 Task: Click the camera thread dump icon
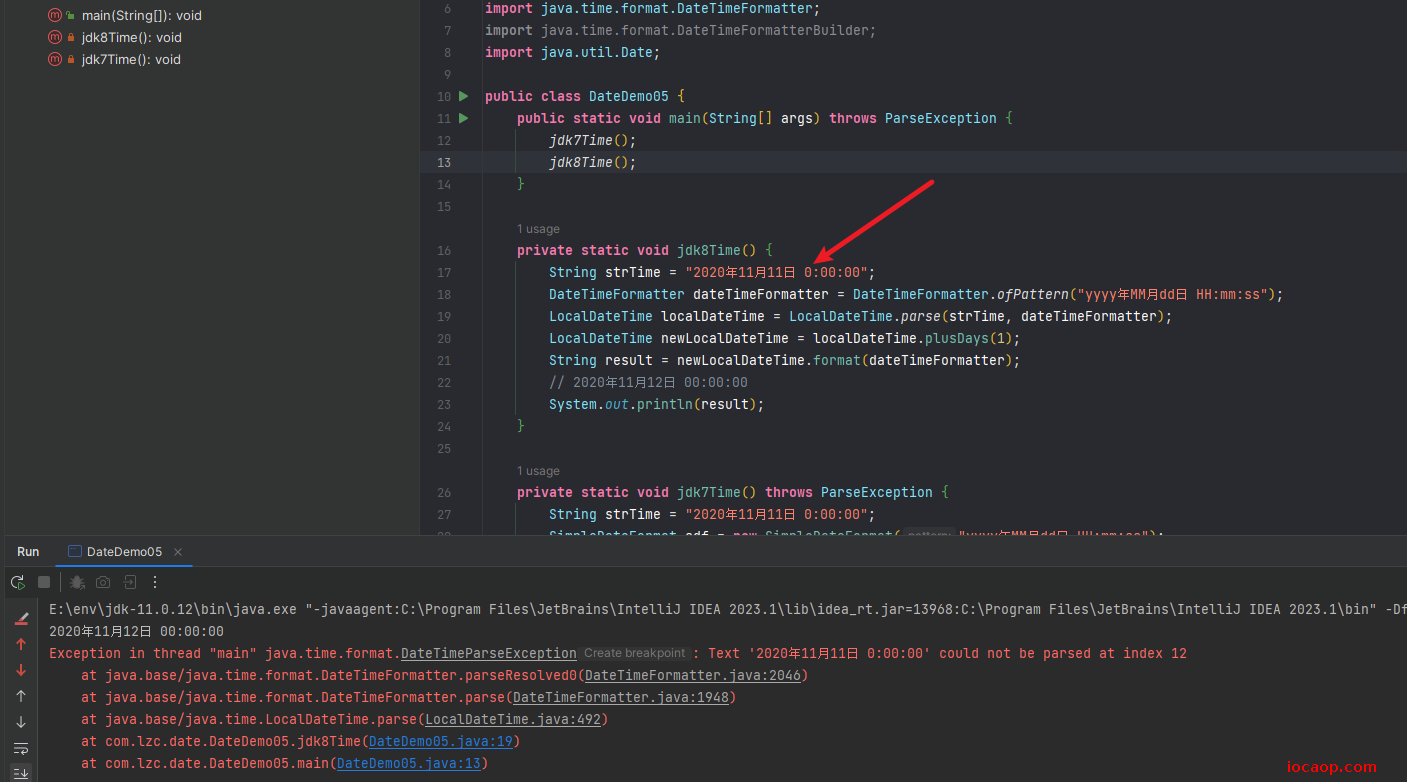(x=103, y=582)
